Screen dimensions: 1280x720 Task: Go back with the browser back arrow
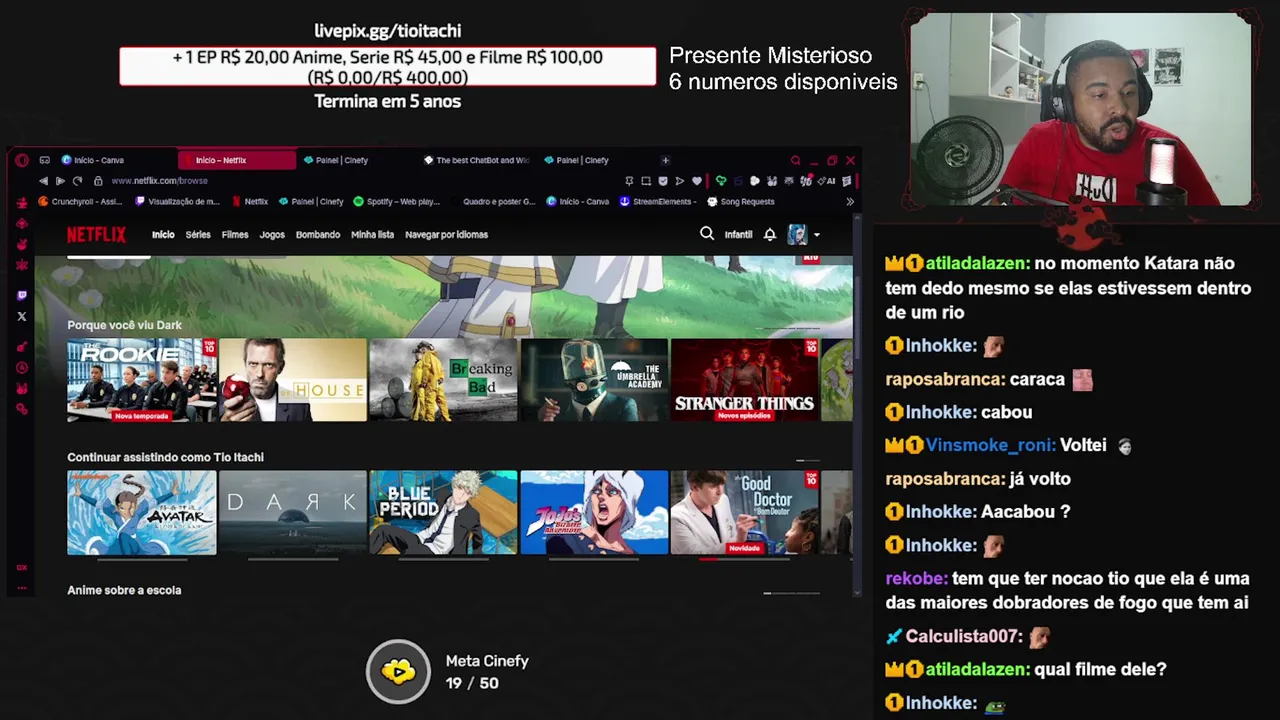click(x=43, y=181)
